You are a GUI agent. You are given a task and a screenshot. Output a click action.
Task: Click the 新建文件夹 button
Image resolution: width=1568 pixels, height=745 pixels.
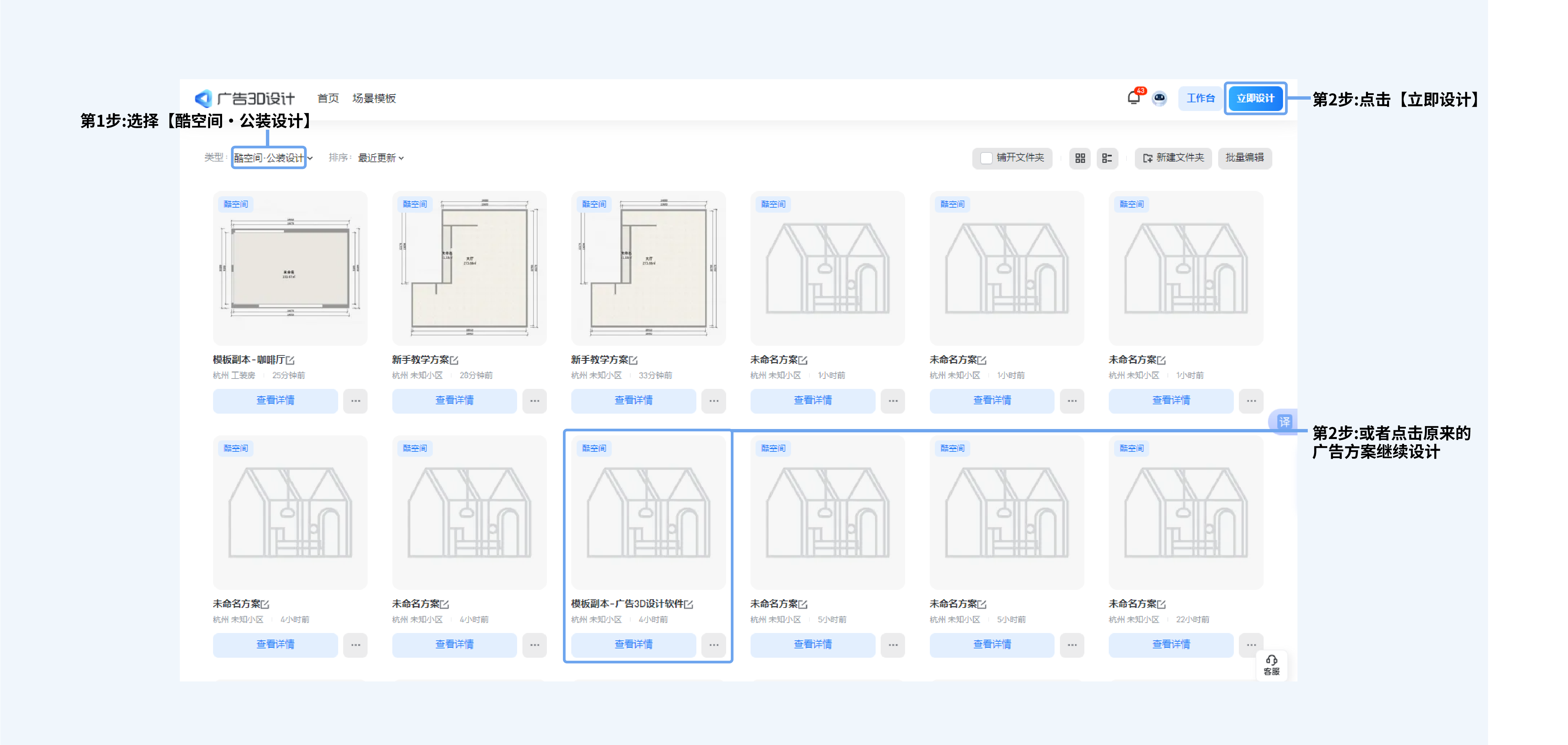coord(1173,157)
